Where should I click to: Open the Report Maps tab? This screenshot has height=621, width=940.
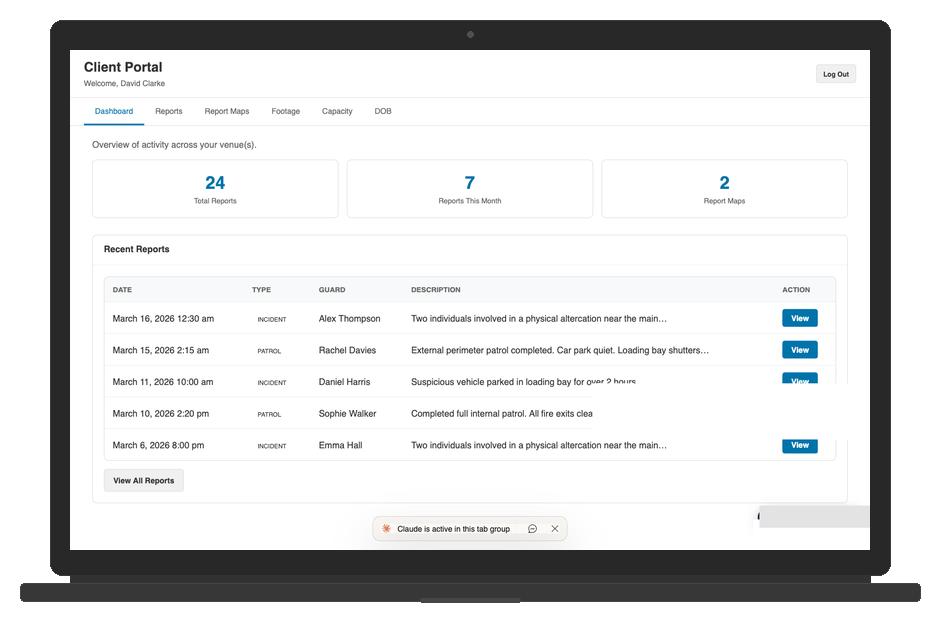[x=227, y=111]
